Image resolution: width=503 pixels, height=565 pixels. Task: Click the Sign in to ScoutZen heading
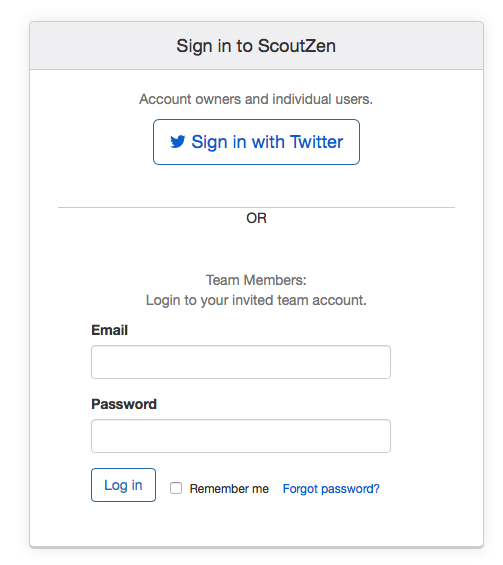click(256, 46)
